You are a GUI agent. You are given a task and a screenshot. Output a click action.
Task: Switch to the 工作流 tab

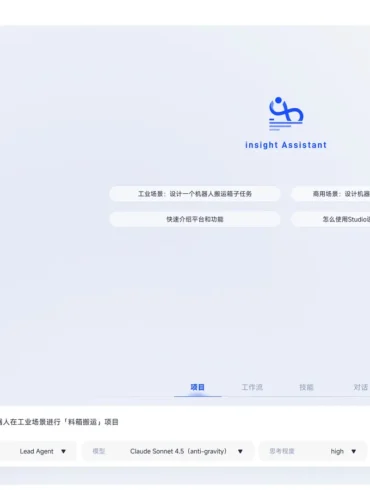click(x=252, y=387)
